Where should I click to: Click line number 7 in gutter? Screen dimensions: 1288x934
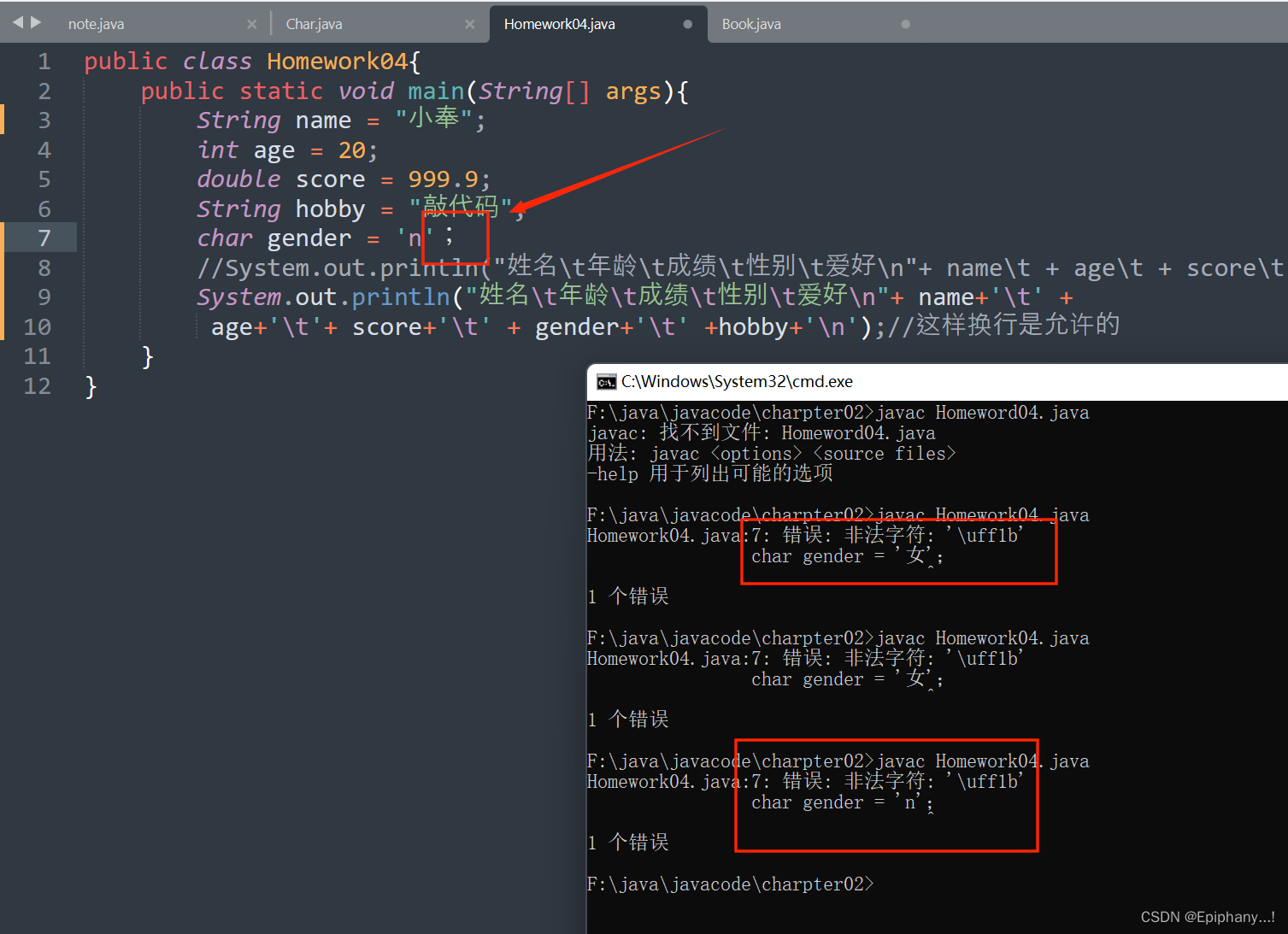44,238
